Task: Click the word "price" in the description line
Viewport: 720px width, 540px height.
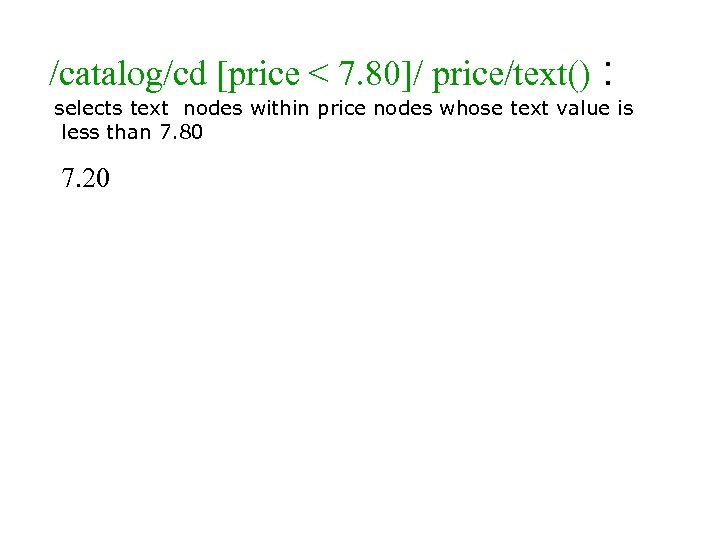Action: pos(342,108)
